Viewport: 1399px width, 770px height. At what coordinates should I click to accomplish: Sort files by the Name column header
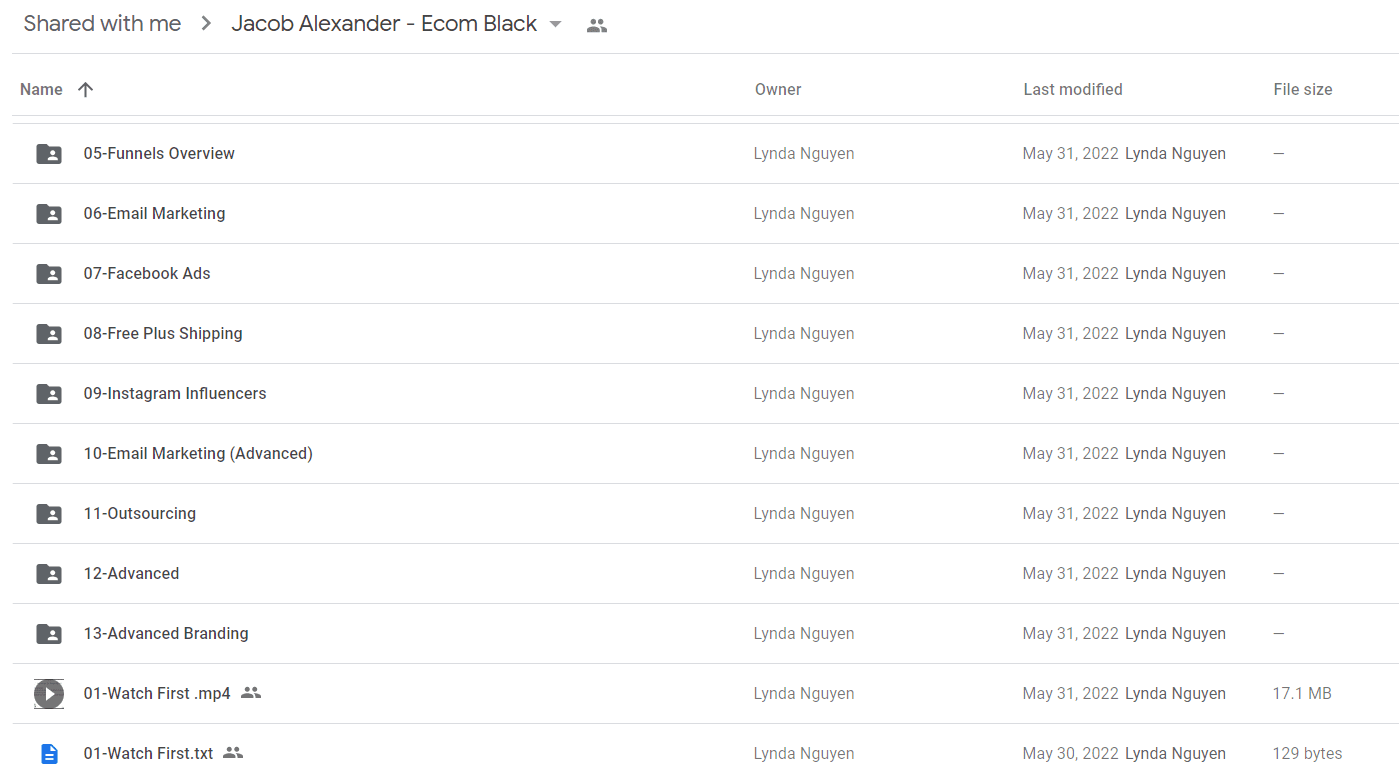click(x=41, y=89)
